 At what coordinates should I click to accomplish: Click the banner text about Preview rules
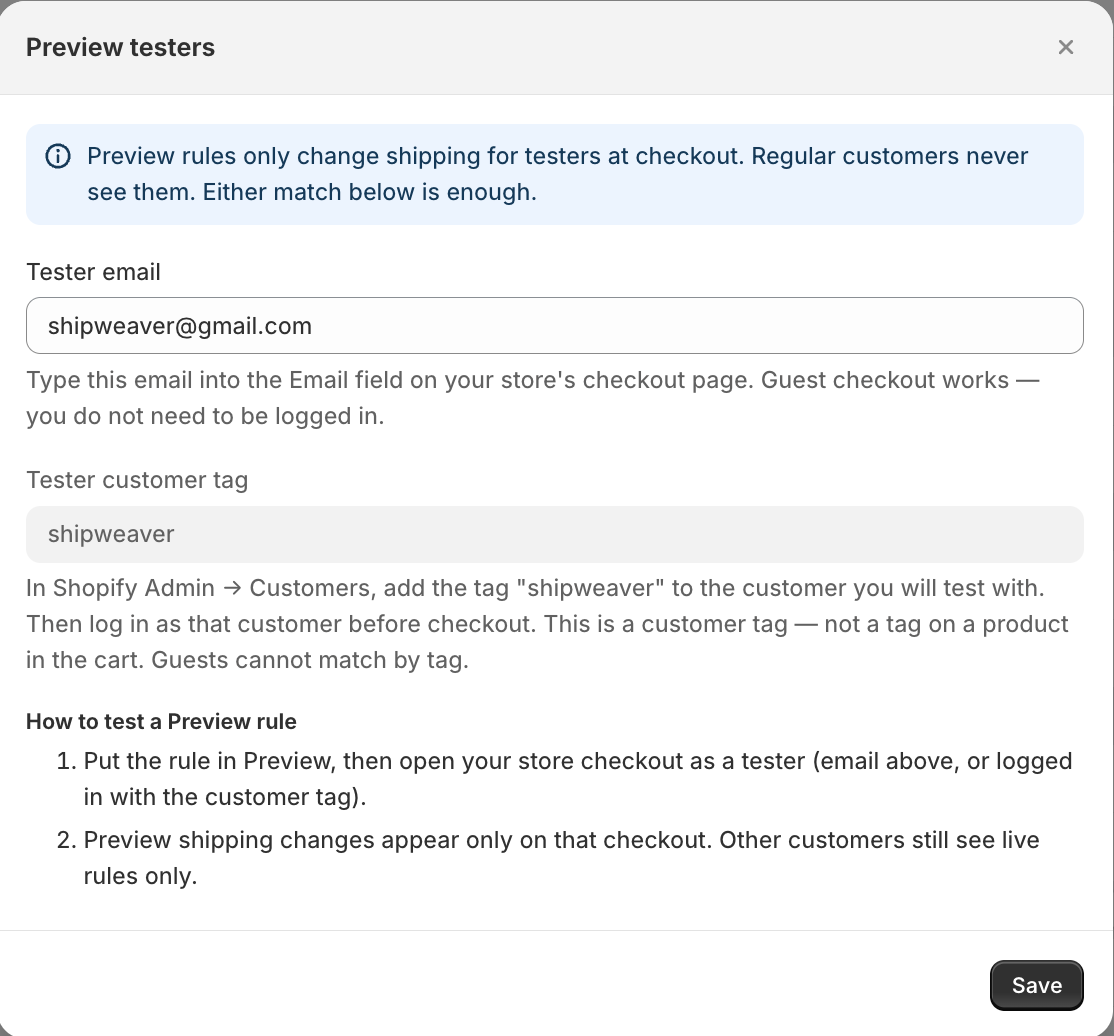pos(558,174)
